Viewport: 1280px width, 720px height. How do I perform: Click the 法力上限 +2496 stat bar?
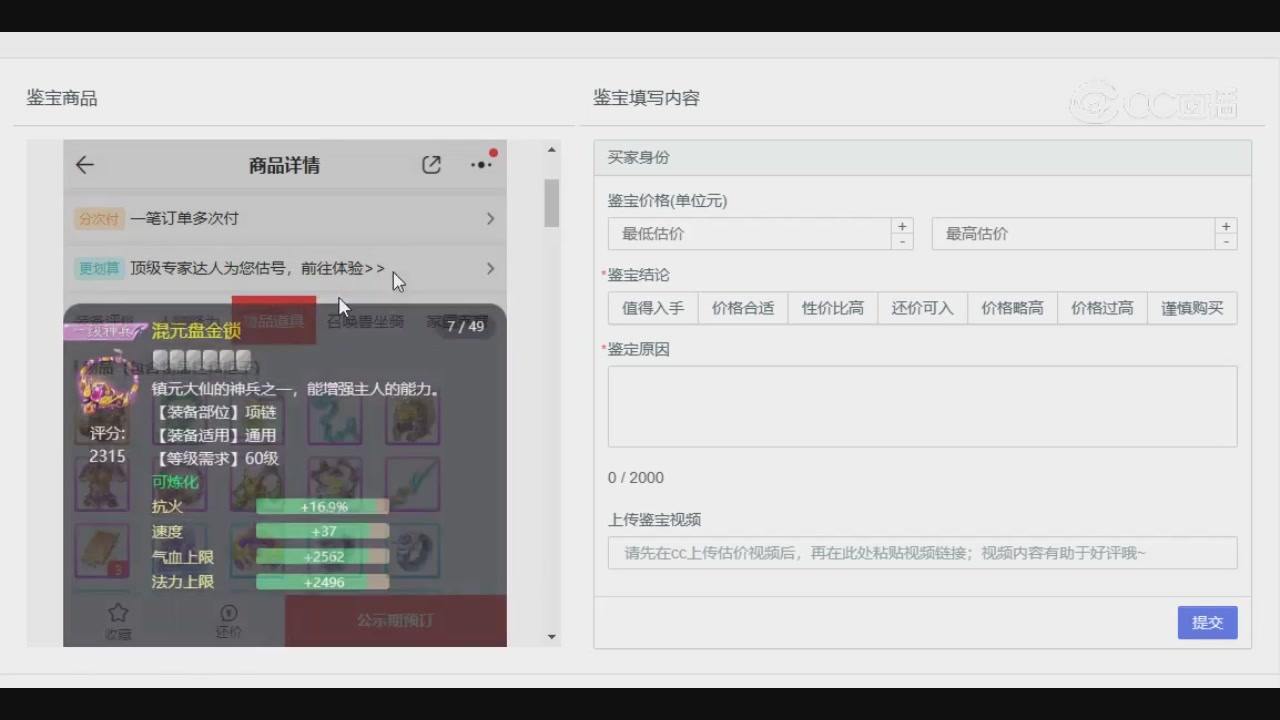pyautogui.click(x=323, y=582)
